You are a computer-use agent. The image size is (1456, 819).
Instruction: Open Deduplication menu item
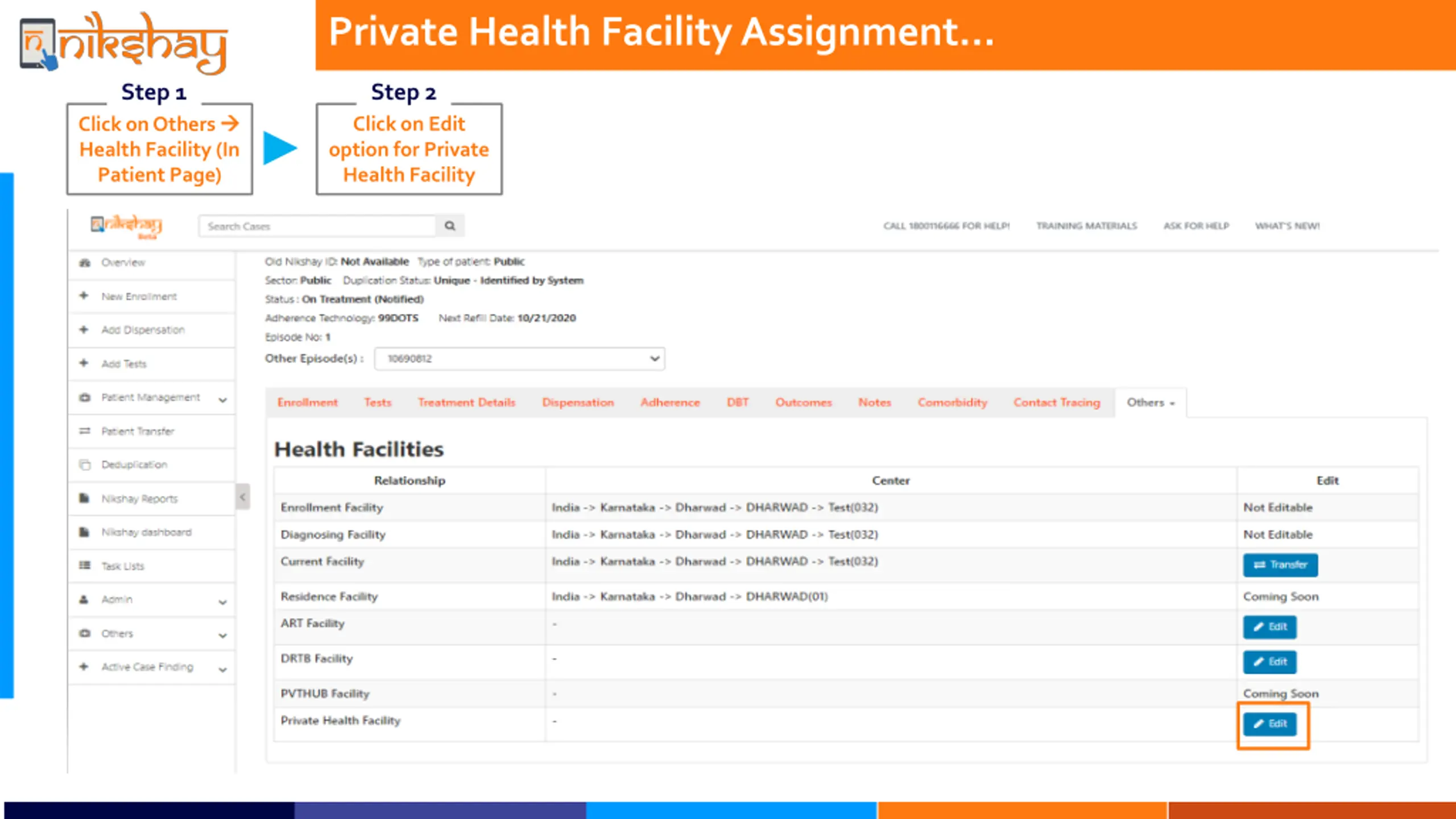[x=134, y=465]
